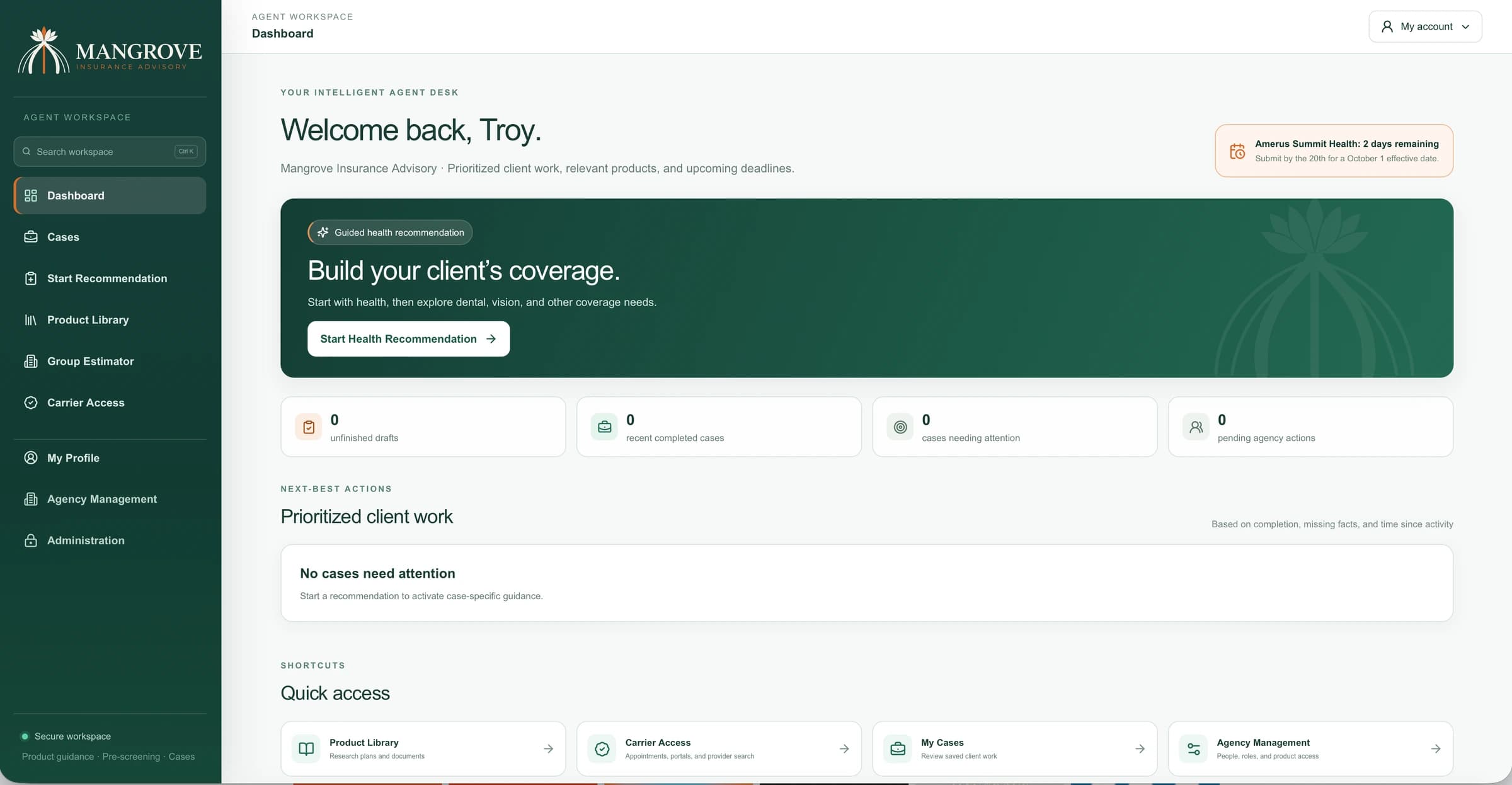This screenshot has height=785, width=1512.
Task: Click the Start Recommendation clipboard icon
Action: click(x=31, y=278)
